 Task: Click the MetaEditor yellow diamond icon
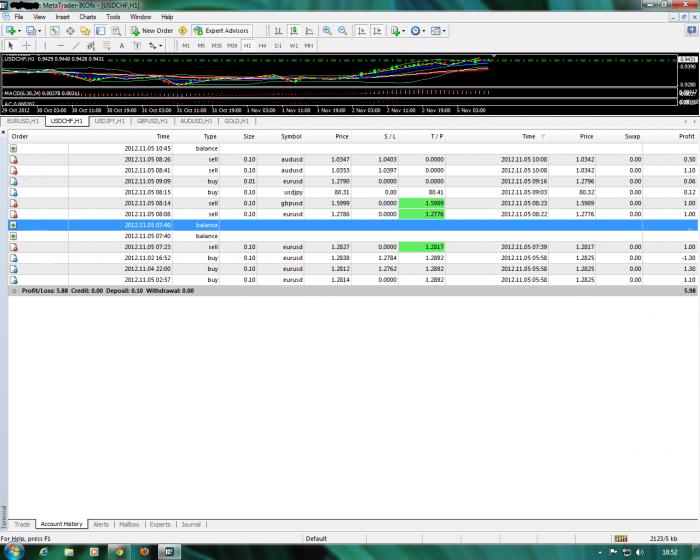click(183, 31)
